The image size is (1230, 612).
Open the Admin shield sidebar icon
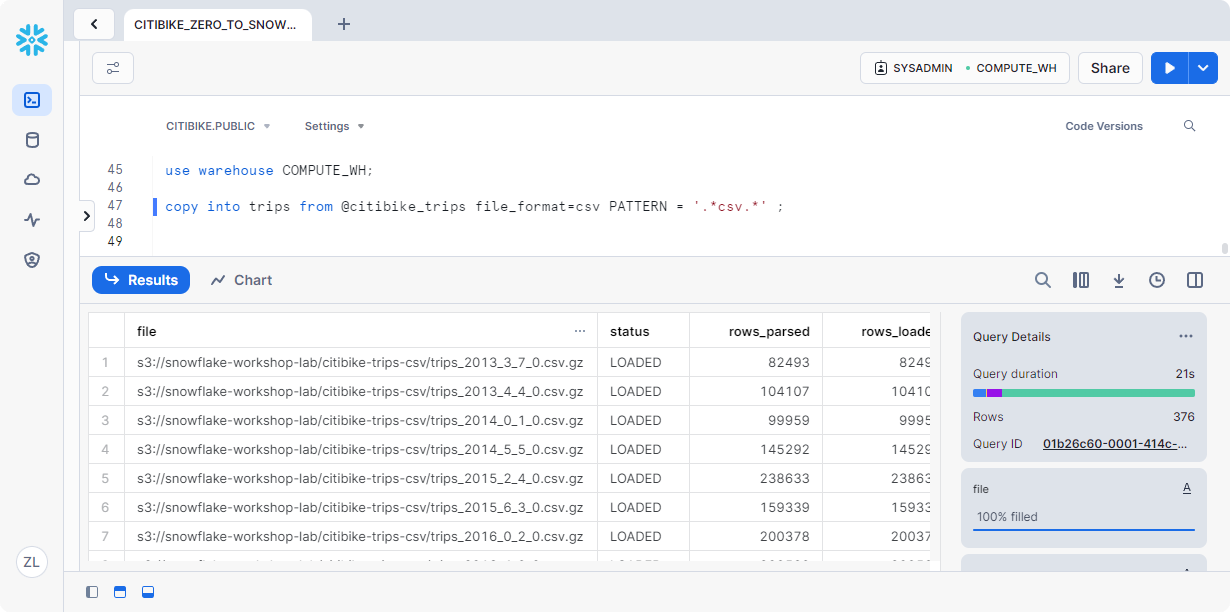coord(32,260)
